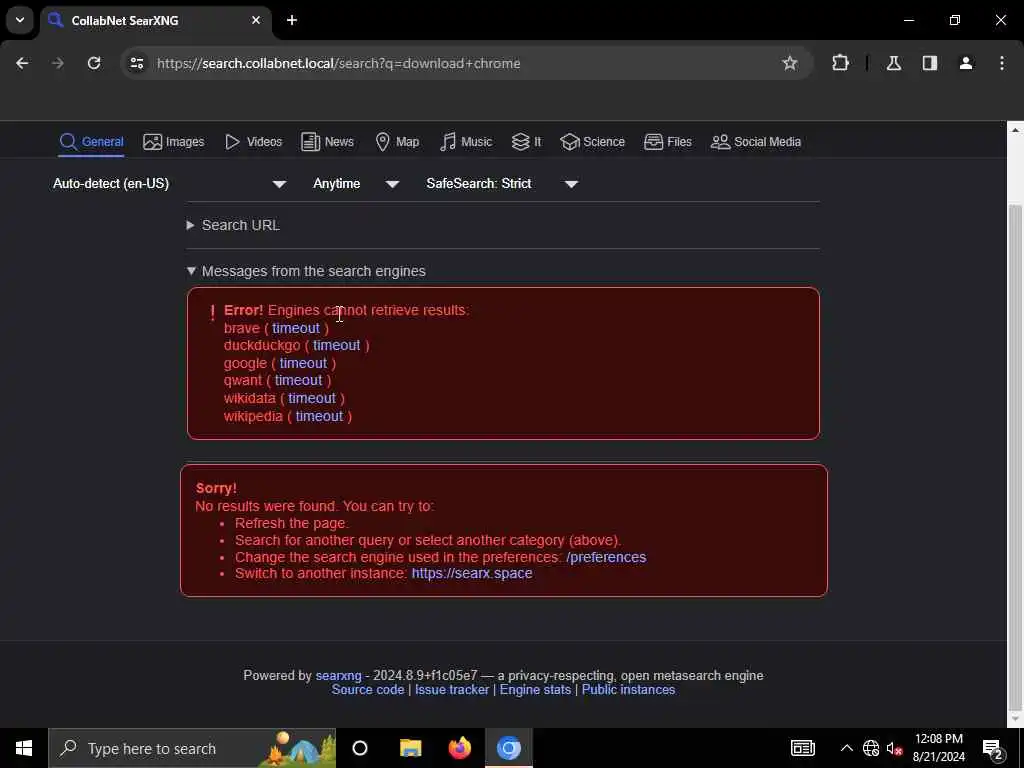Switch to the Files category
This screenshot has width=1024, height=768.
pos(667,142)
